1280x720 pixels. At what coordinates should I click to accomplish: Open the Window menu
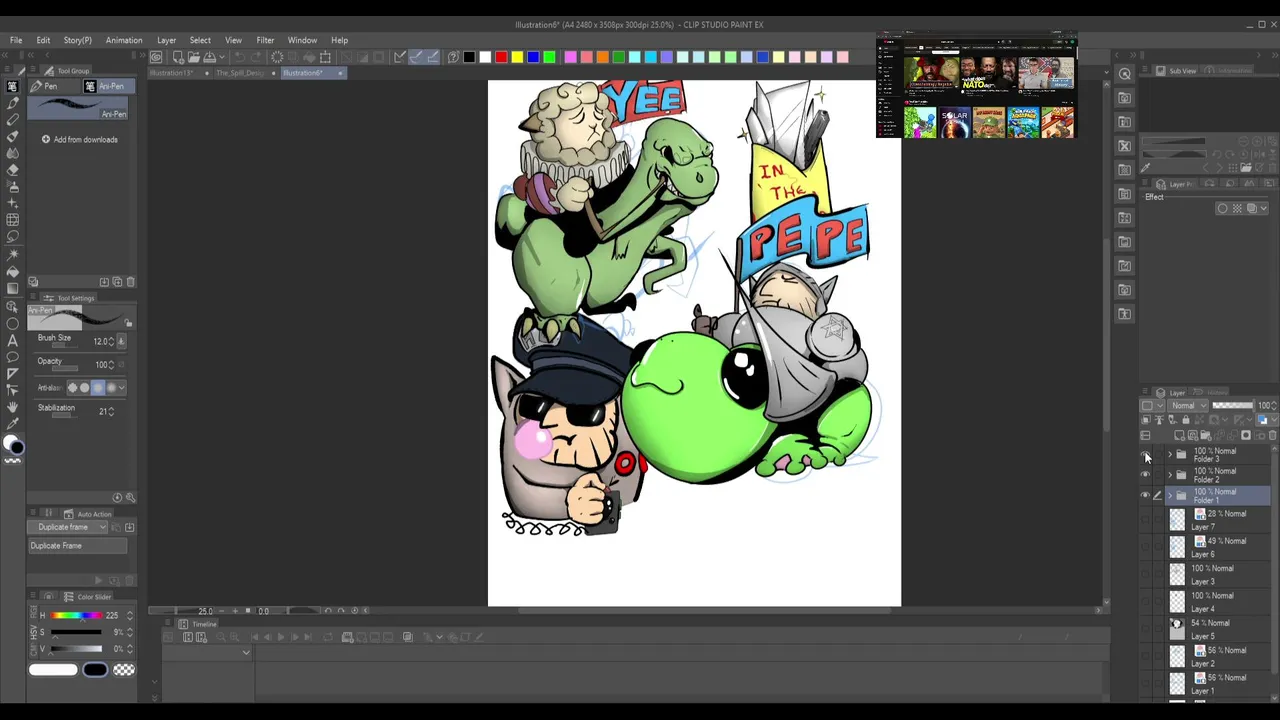tap(302, 40)
